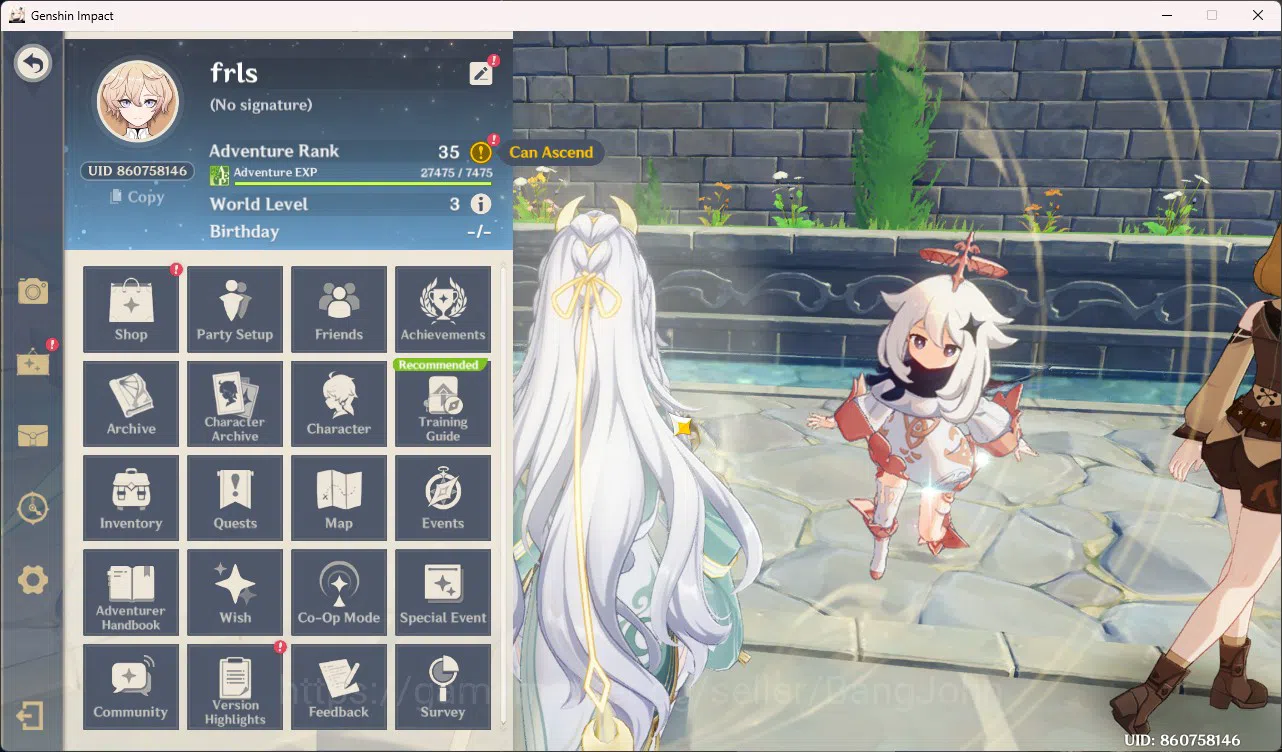The height and width of the screenshot is (752, 1282).
Task: Click the Can Ascend label
Action: tap(551, 152)
